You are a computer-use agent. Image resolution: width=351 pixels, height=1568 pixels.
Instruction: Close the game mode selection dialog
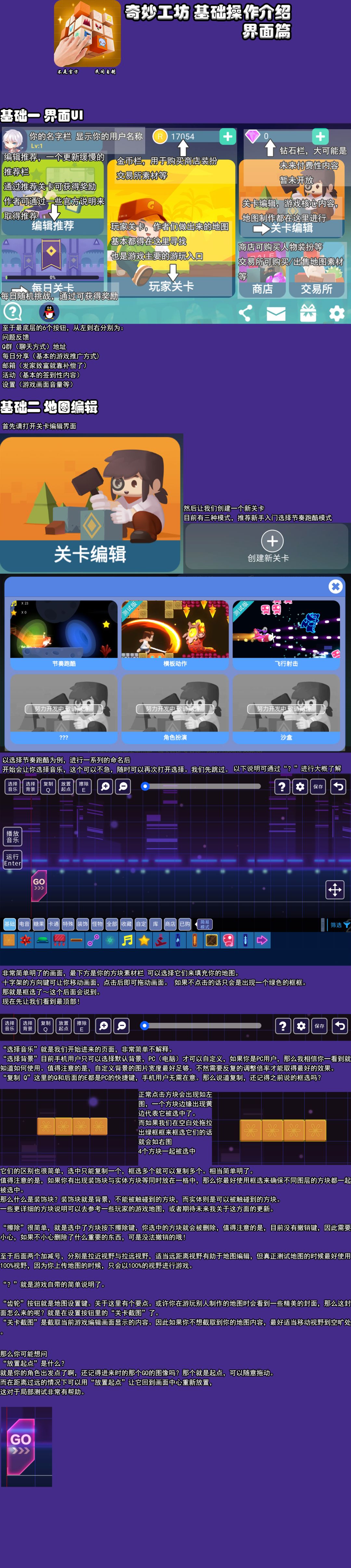(335, 586)
